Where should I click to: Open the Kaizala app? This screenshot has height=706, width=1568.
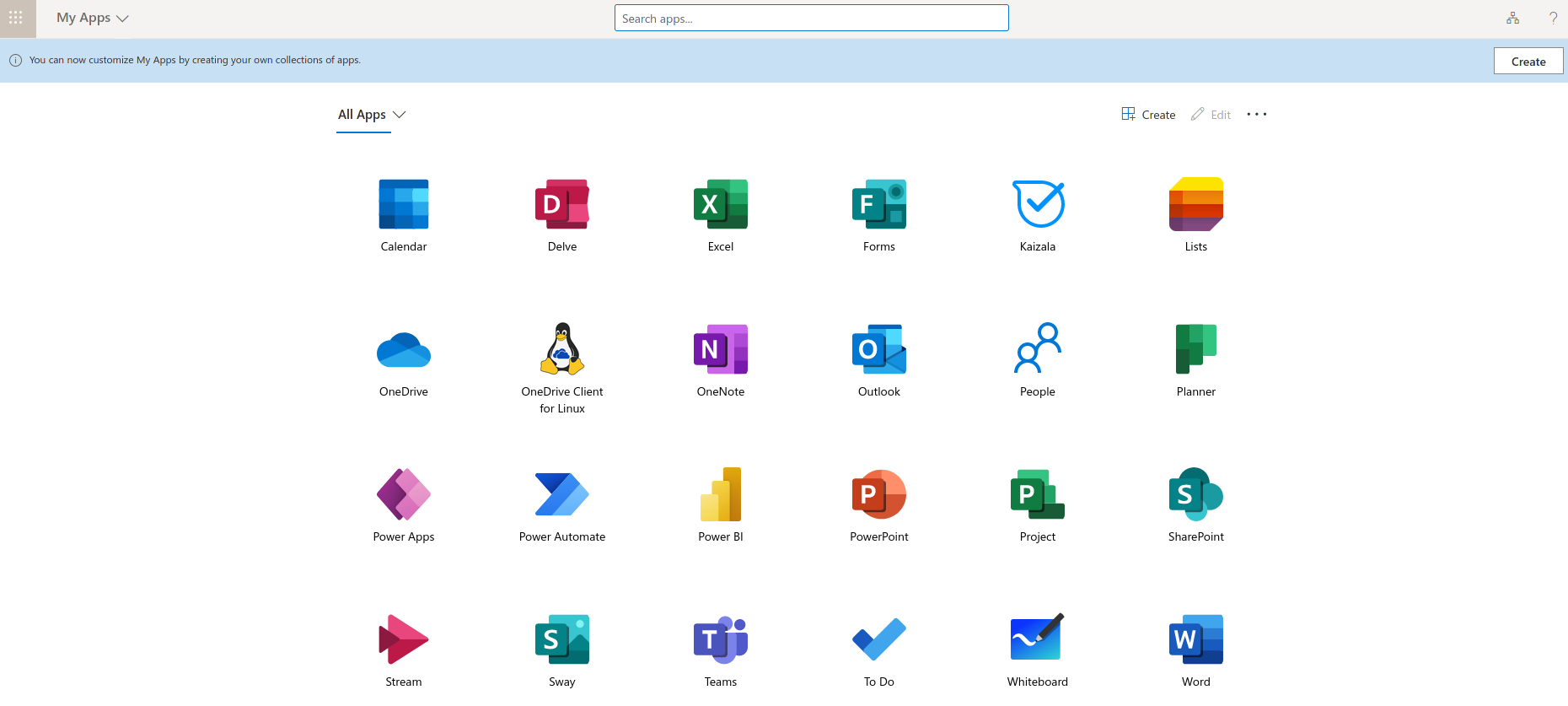point(1037,204)
